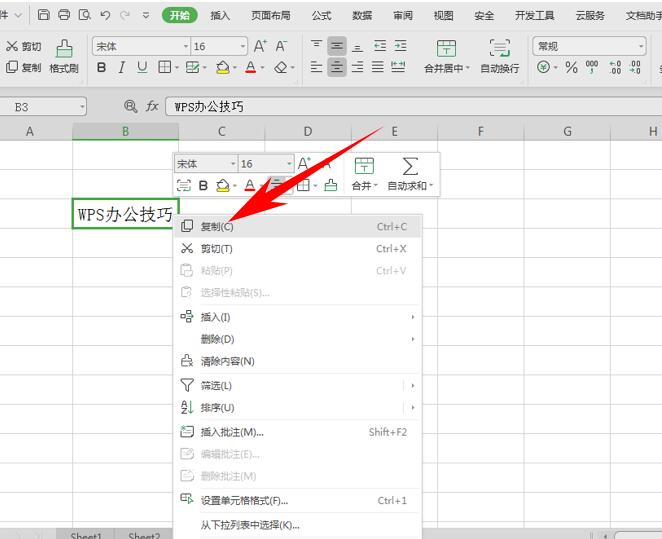Open the ribbon font name 宋体 dropdown
This screenshot has height=539, width=662.
click(186, 46)
